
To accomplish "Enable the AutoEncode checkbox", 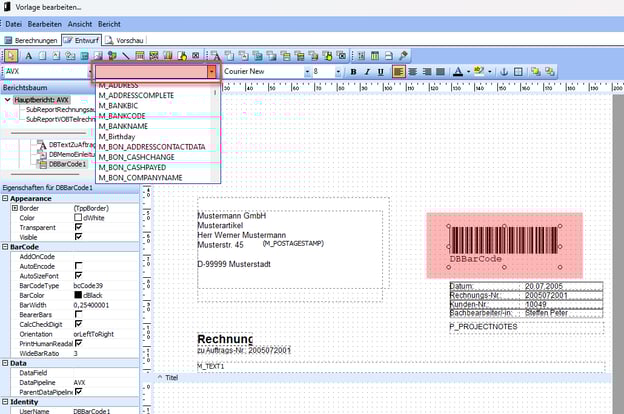I will (x=79, y=265).
